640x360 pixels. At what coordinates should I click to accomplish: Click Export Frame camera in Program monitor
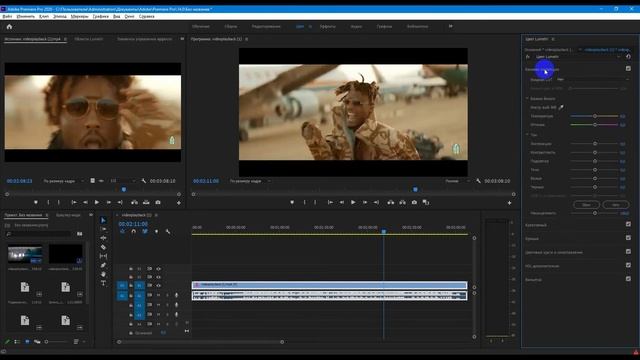click(x=414, y=202)
